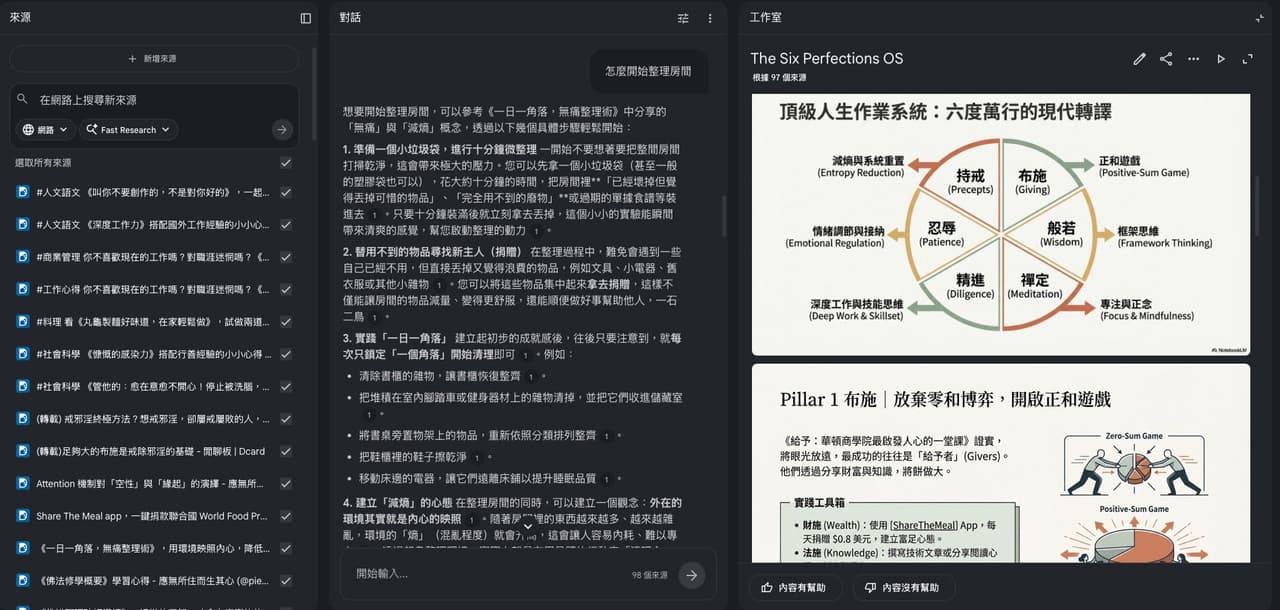
Task: Send chat message with arrow button
Action: (x=691, y=574)
